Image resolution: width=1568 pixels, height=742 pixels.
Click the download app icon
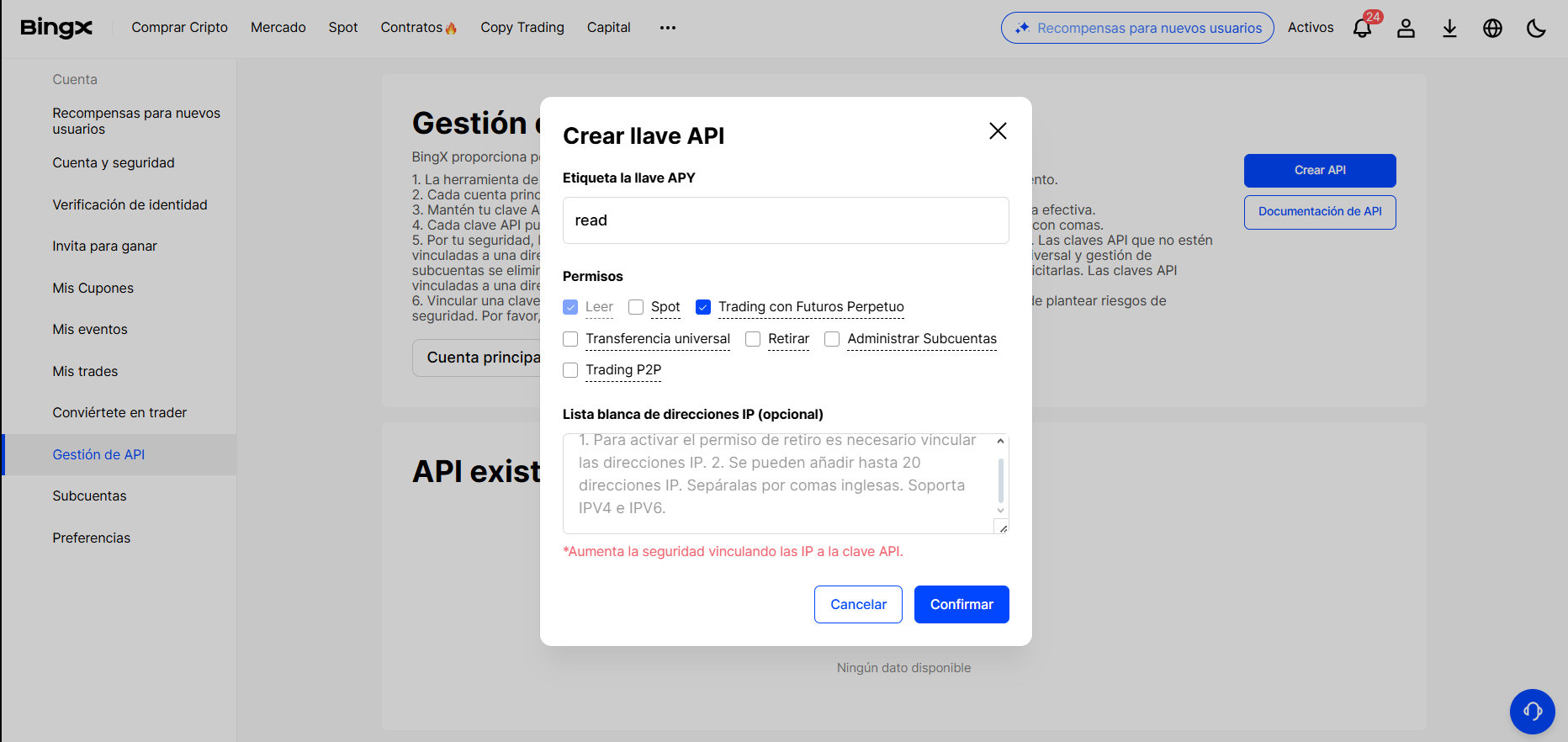click(x=1449, y=29)
